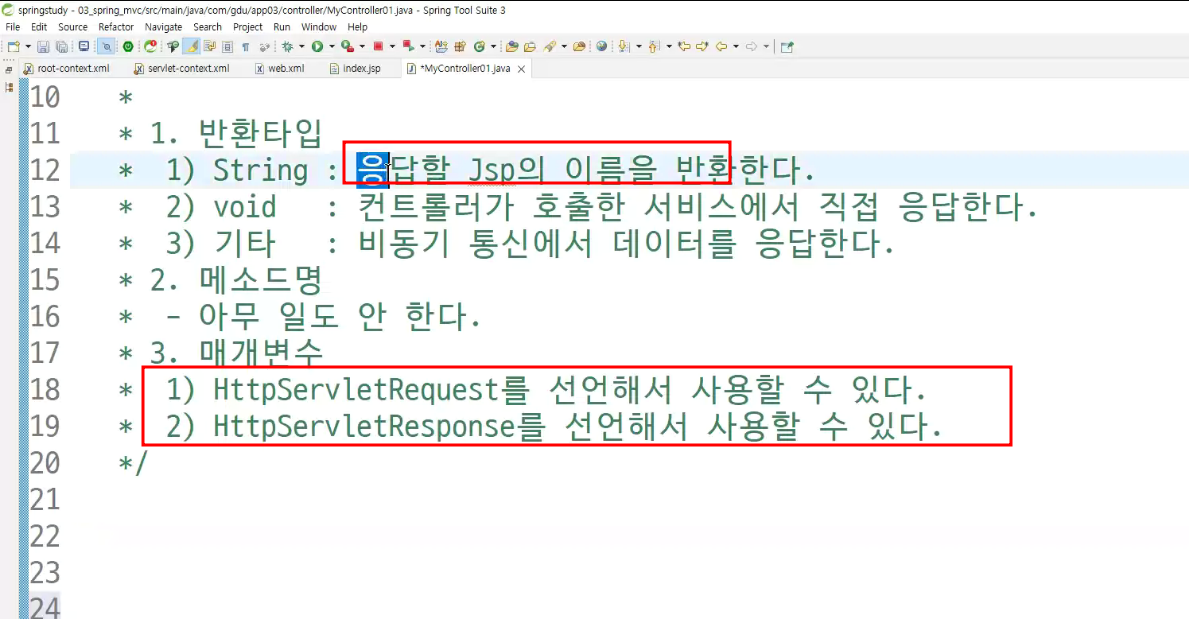Click the Open Type folder icon
Image resolution: width=1189 pixels, height=619 pixels.
coord(512,47)
